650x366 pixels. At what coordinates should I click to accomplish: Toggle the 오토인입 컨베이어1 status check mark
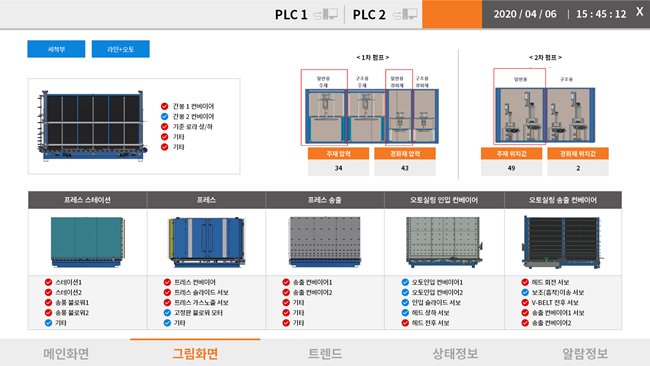[x=405, y=282]
